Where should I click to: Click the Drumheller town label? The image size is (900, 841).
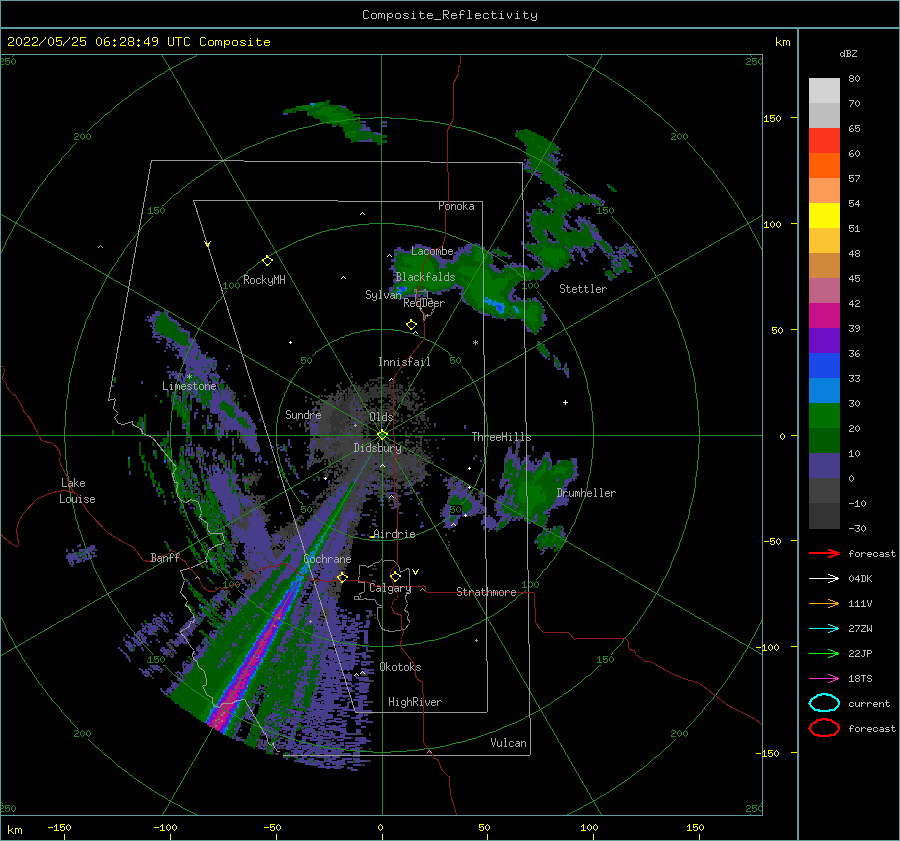586,493
